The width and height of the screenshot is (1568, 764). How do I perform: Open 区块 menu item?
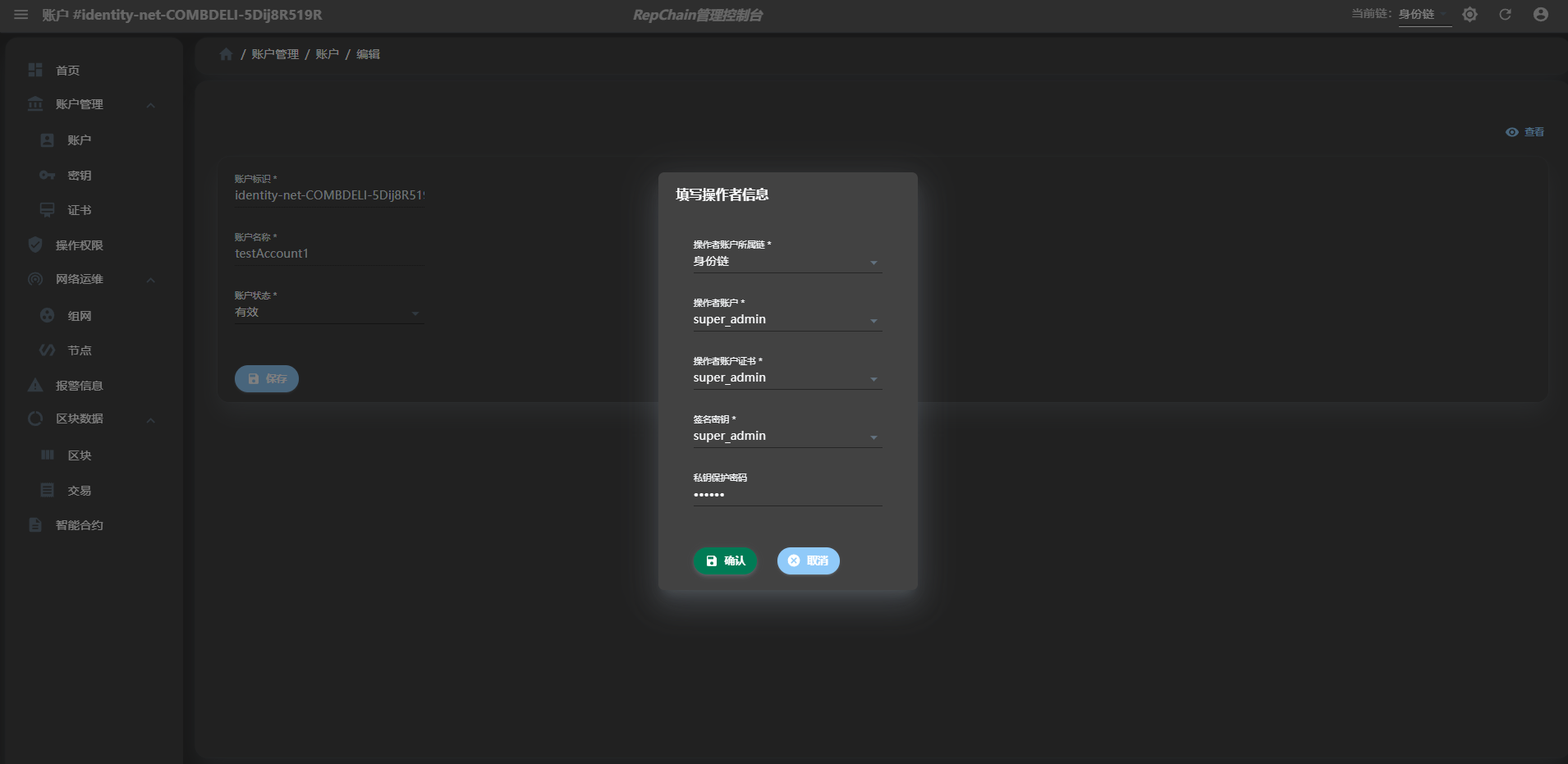(x=94, y=455)
